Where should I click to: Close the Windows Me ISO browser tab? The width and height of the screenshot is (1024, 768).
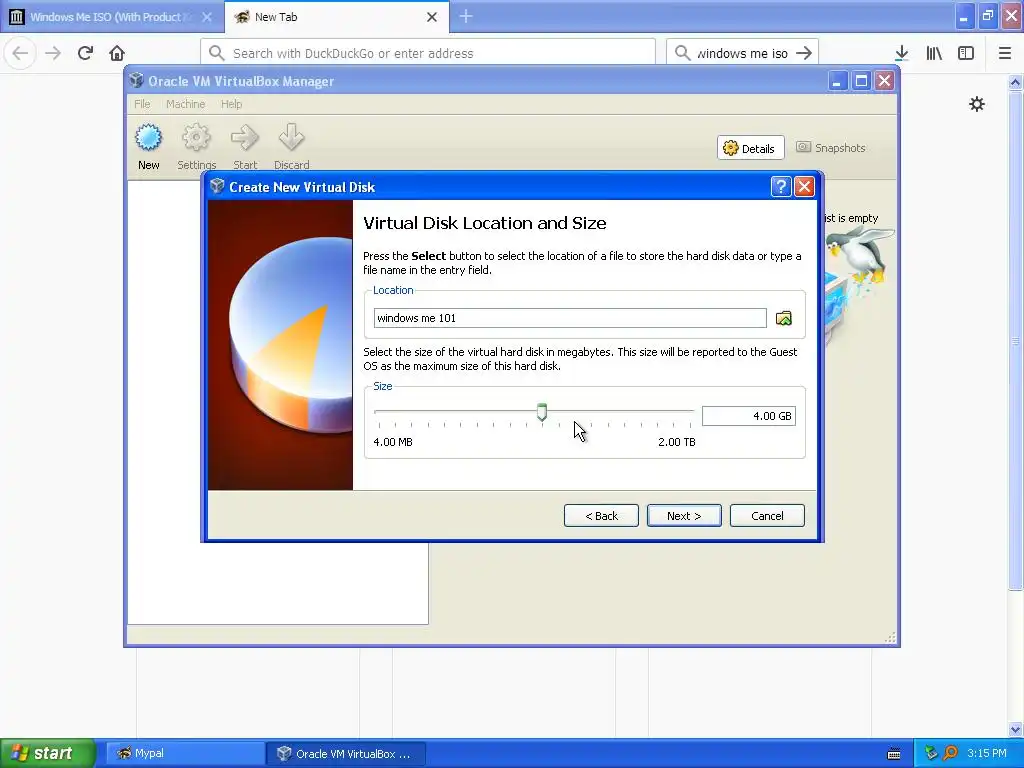[x=207, y=17]
